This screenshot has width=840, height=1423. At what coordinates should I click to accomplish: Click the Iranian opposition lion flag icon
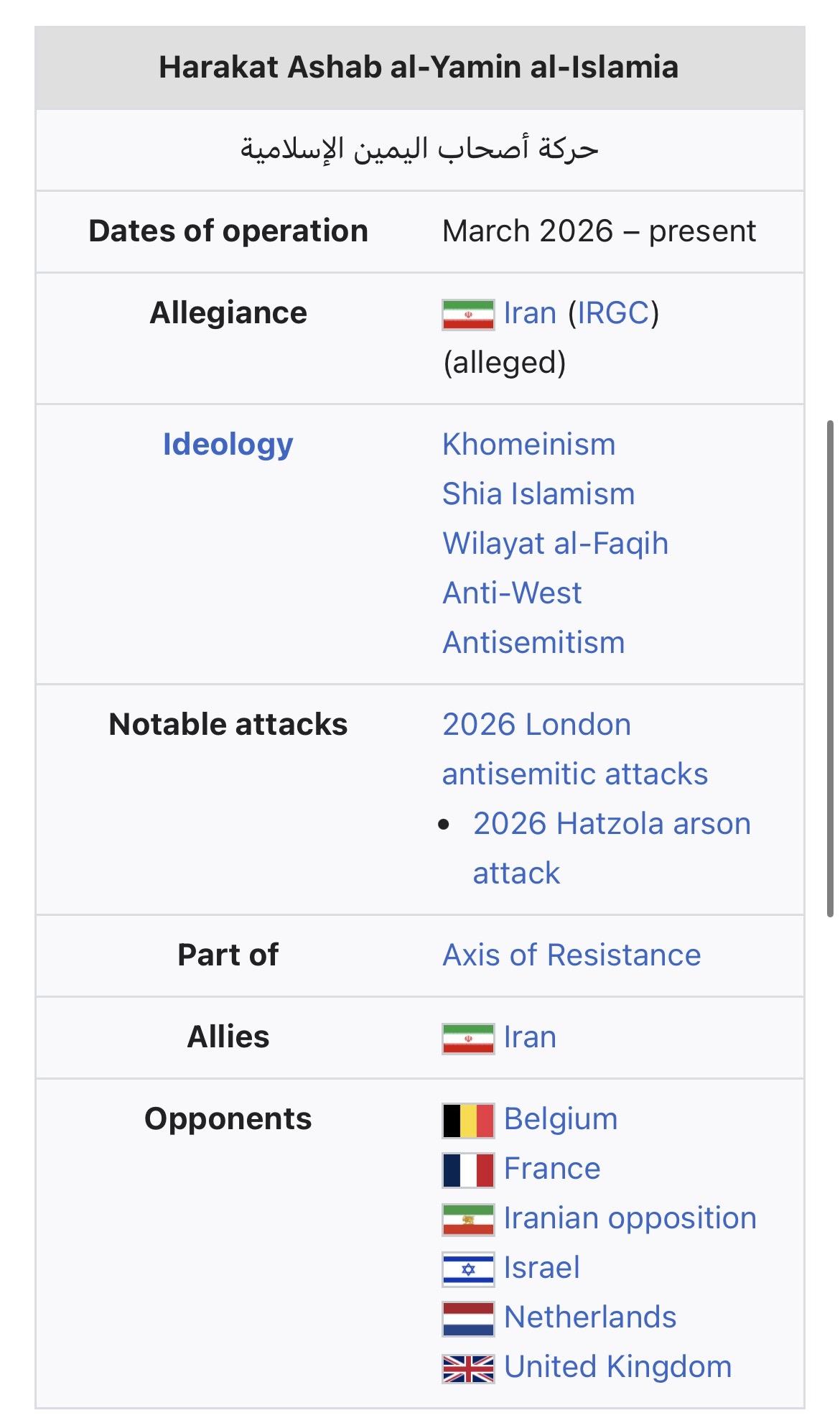click(468, 1219)
